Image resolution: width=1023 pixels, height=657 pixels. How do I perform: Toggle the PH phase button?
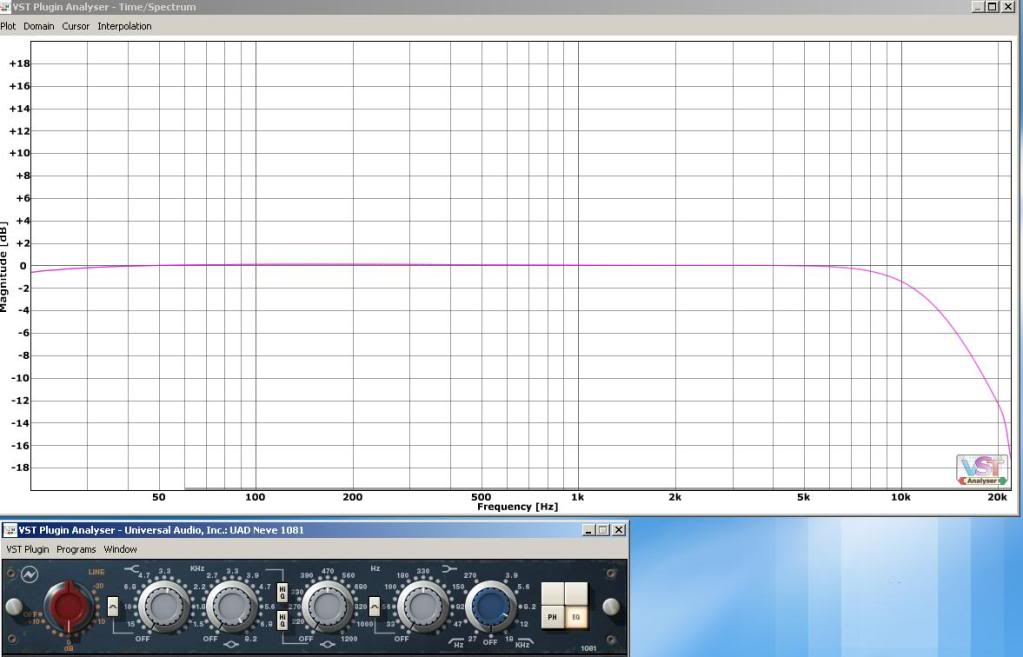coord(552,618)
